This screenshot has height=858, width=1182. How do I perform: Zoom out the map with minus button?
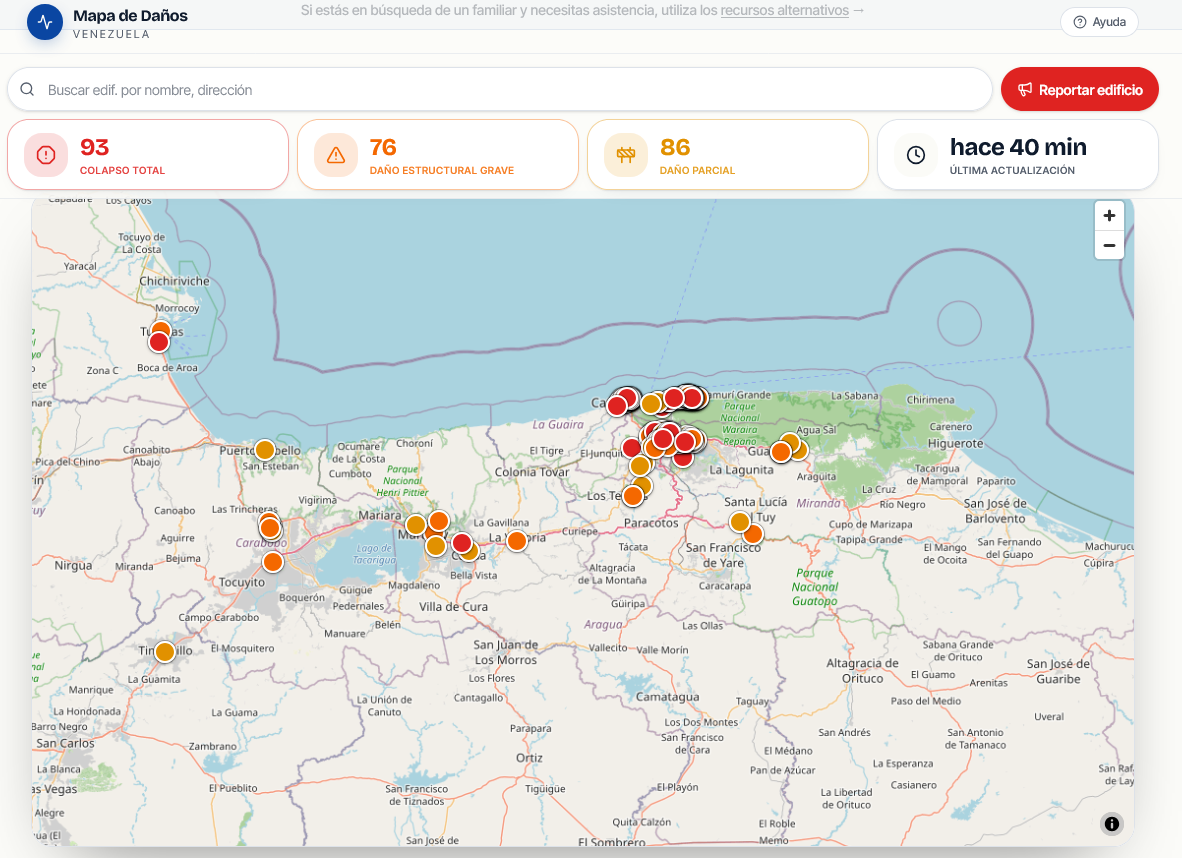pos(1109,245)
